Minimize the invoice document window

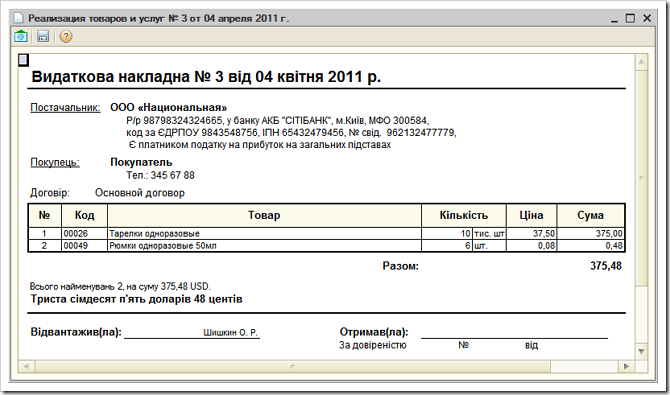click(x=614, y=19)
